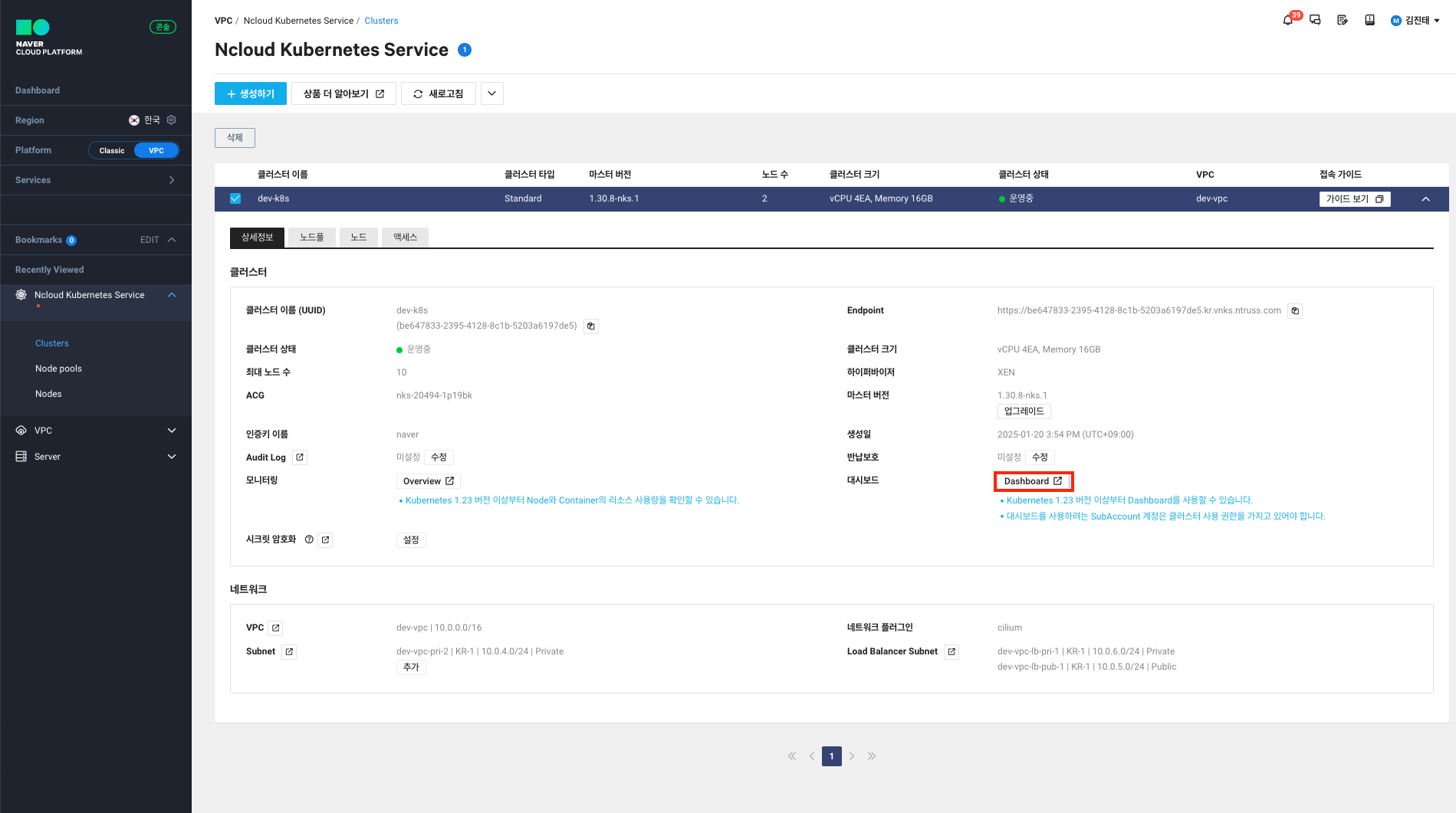Click the 새로고침 refresh button
Image resolution: width=1456 pixels, height=813 pixels.
pyautogui.click(x=439, y=93)
